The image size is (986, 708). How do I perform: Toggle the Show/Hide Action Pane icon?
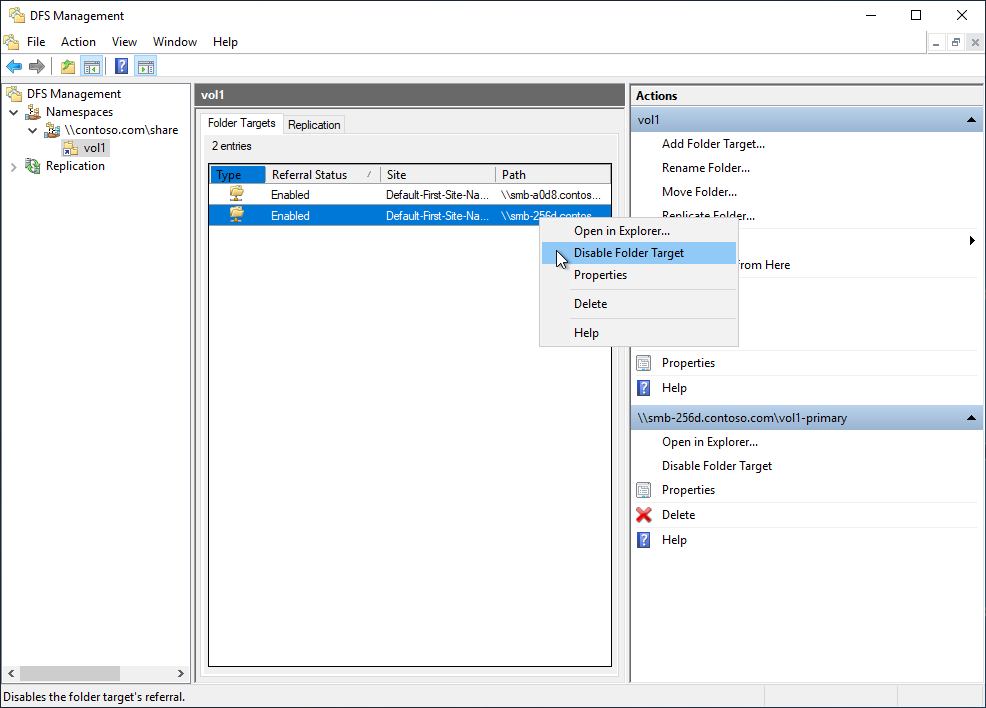(146, 66)
